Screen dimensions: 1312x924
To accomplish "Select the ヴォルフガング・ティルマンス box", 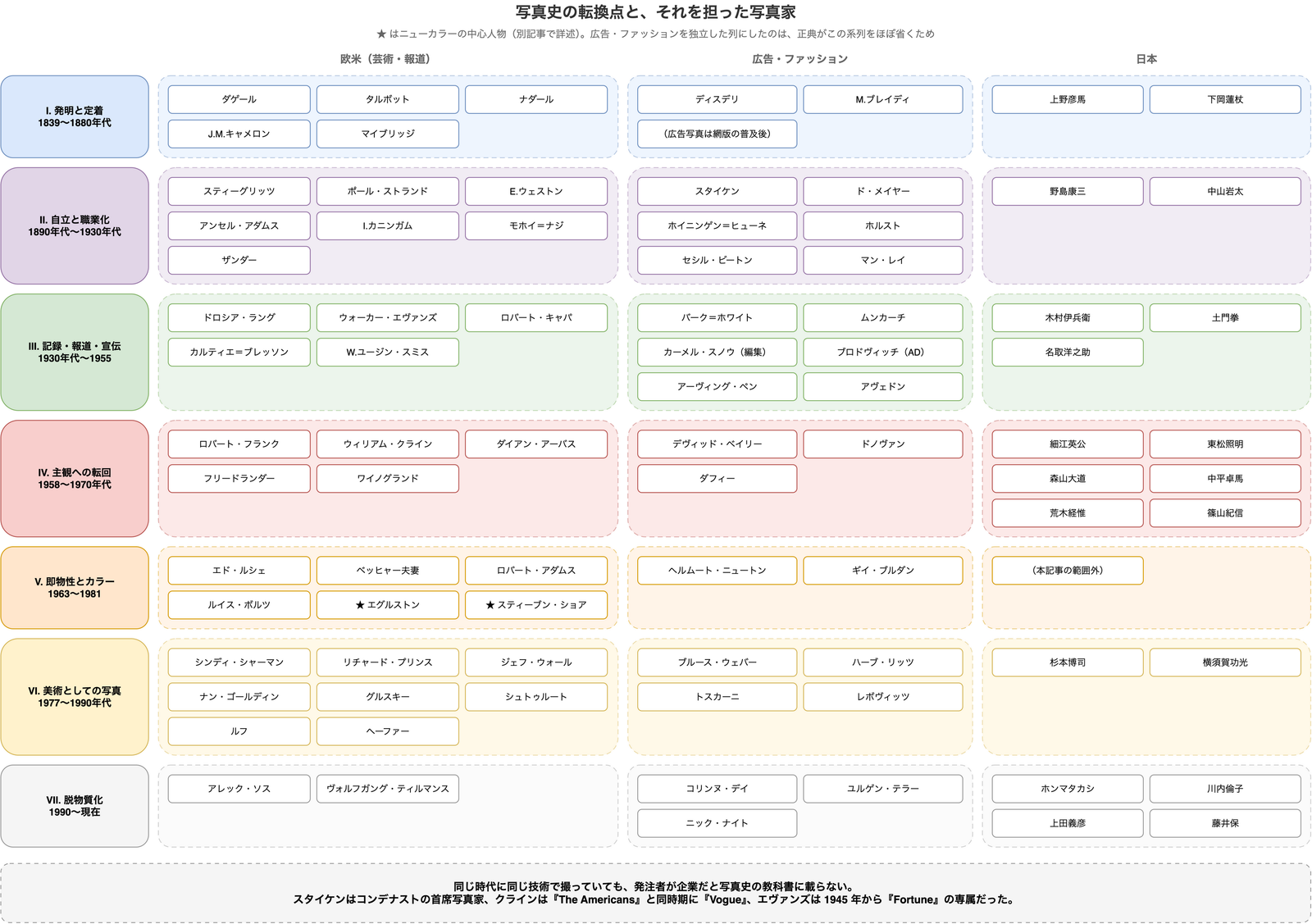I will [388, 788].
